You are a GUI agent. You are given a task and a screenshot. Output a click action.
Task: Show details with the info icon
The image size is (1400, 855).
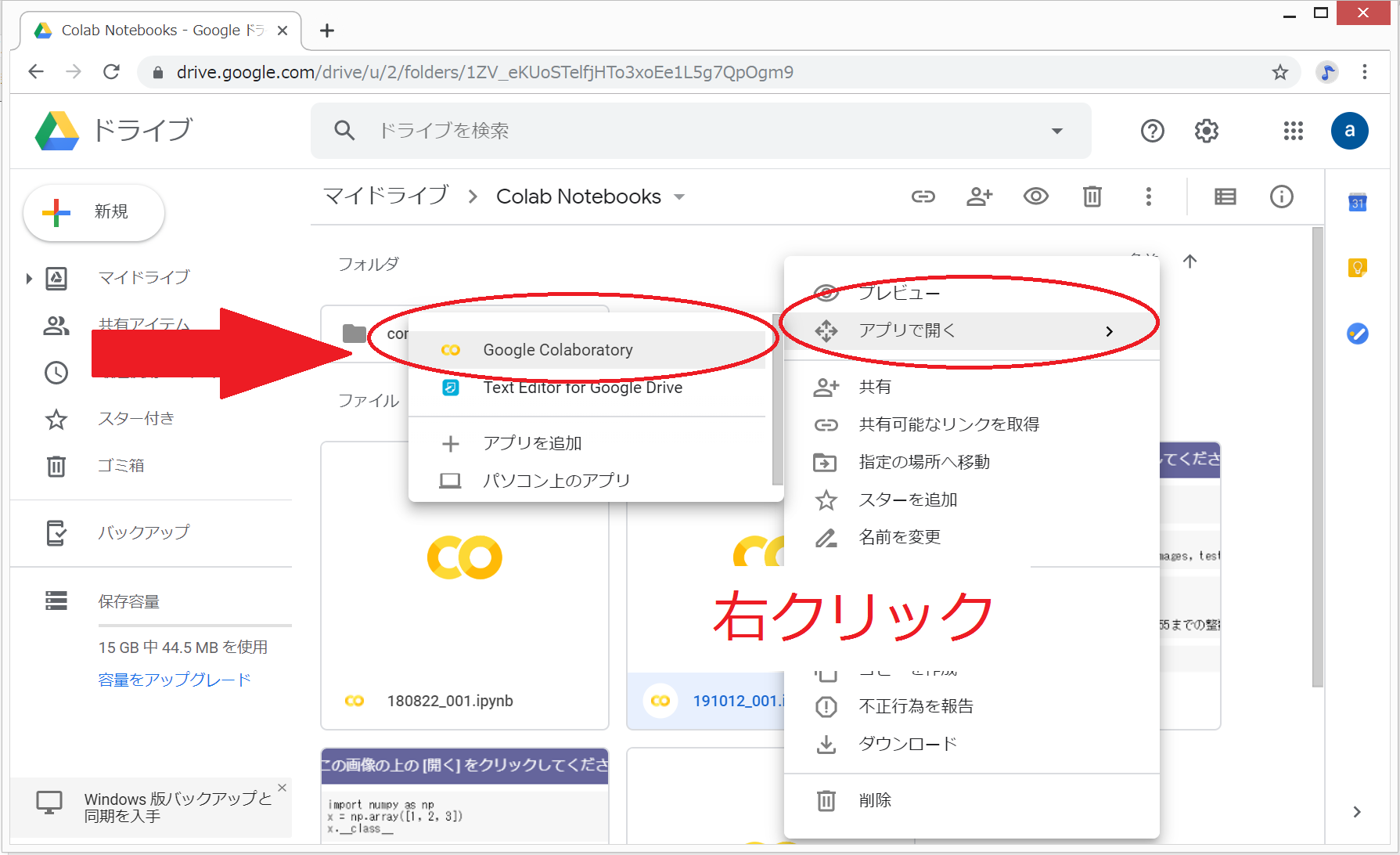tap(1281, 197)
